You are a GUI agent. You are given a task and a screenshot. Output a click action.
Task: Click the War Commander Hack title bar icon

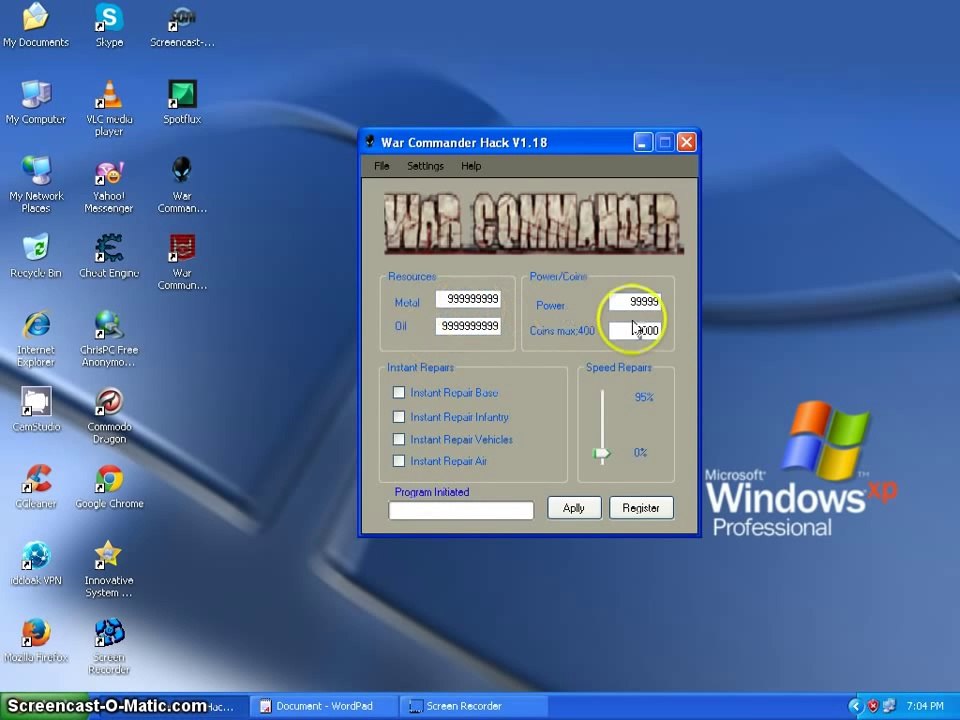tap(370, 142)
